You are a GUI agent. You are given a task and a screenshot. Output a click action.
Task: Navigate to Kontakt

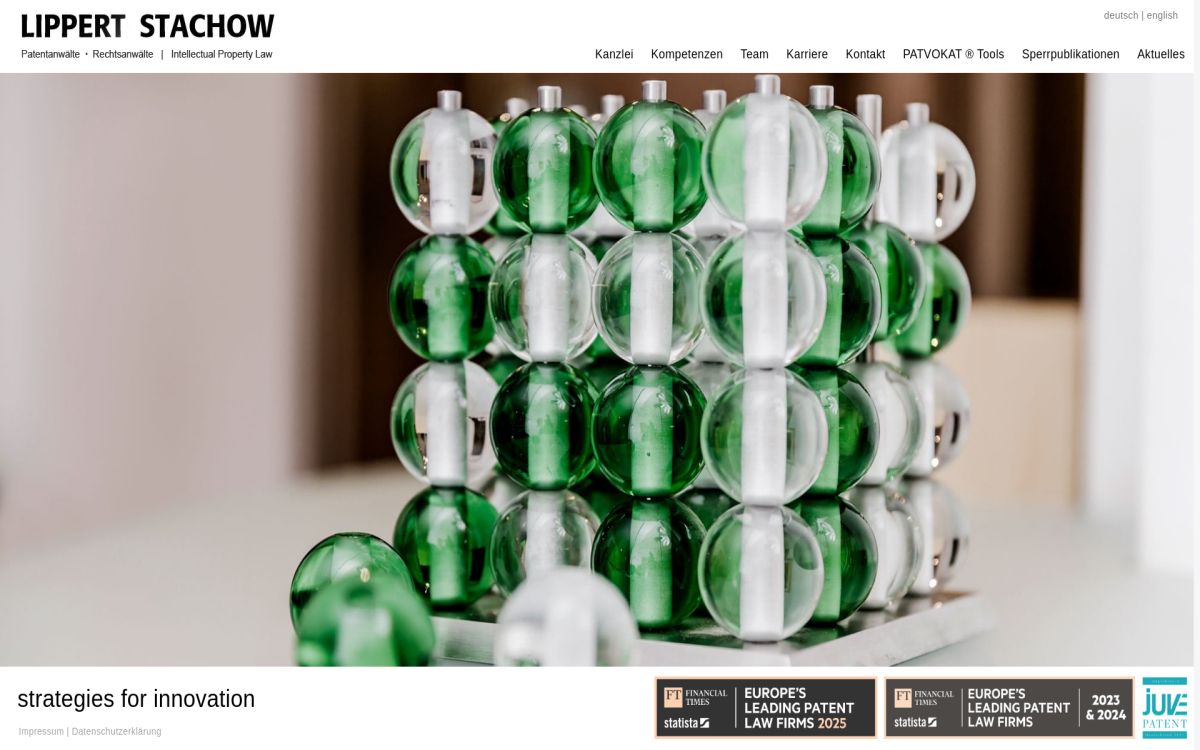pyautogui.click(x=865, y=54)
